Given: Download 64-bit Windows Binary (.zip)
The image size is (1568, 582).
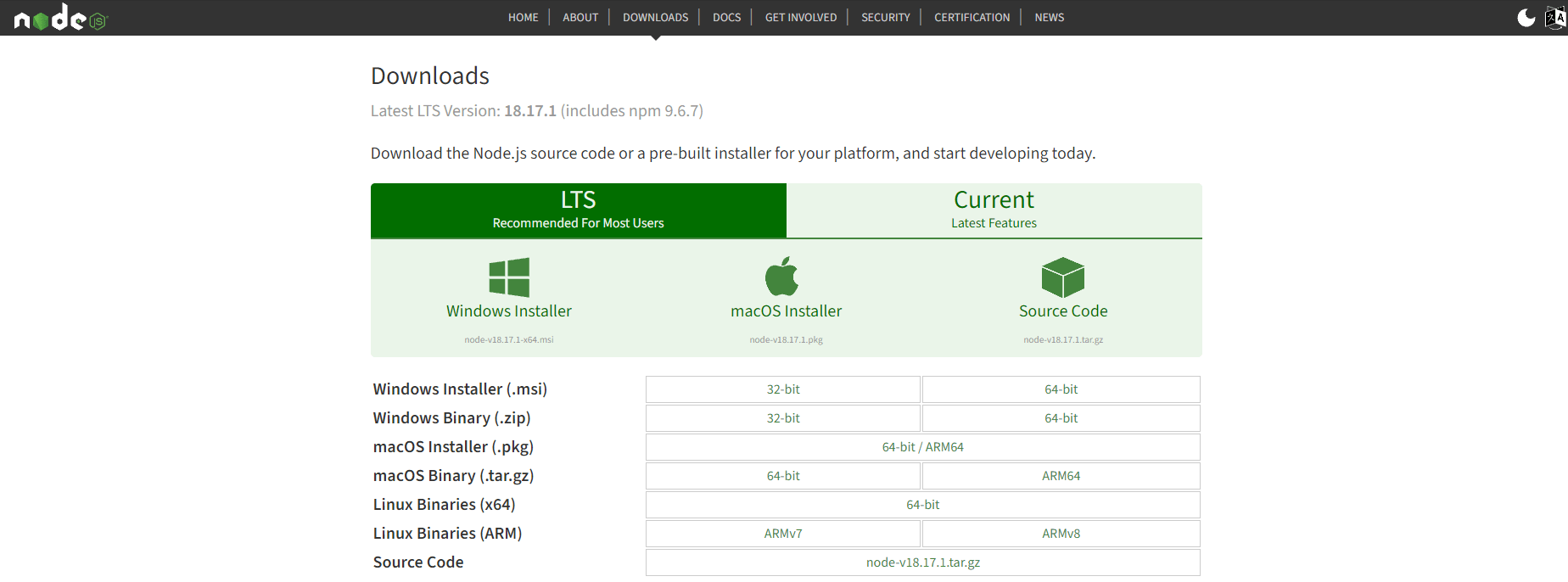Looking at the screenshot, I should click(1061, 418).
